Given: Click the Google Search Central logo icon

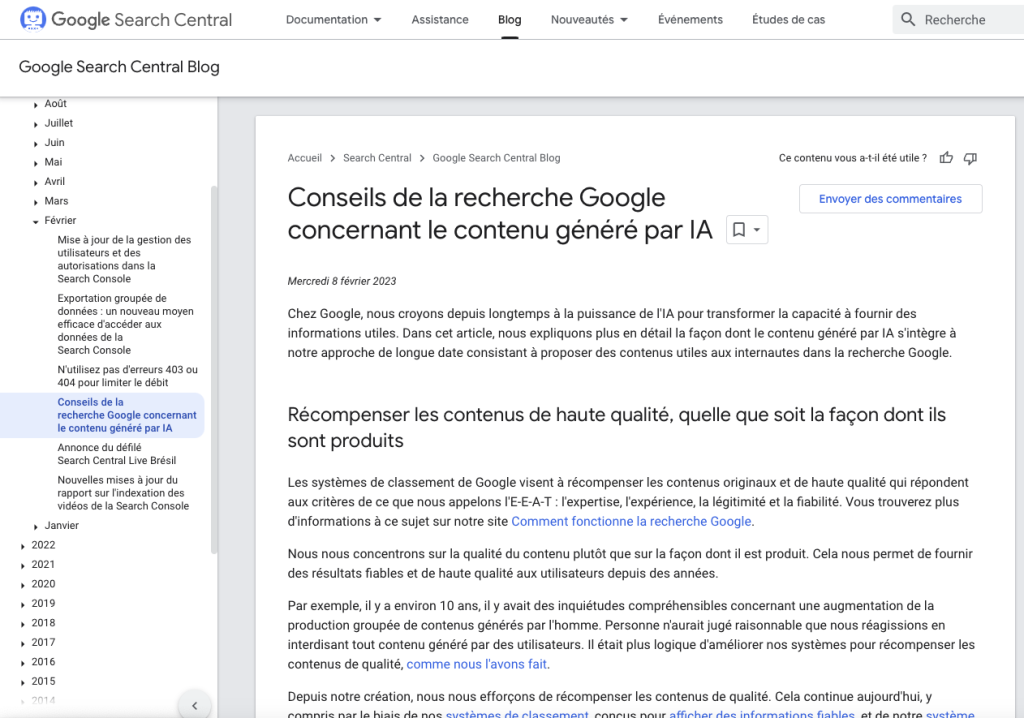Looking at the screenshot, I should pos(33,19).
